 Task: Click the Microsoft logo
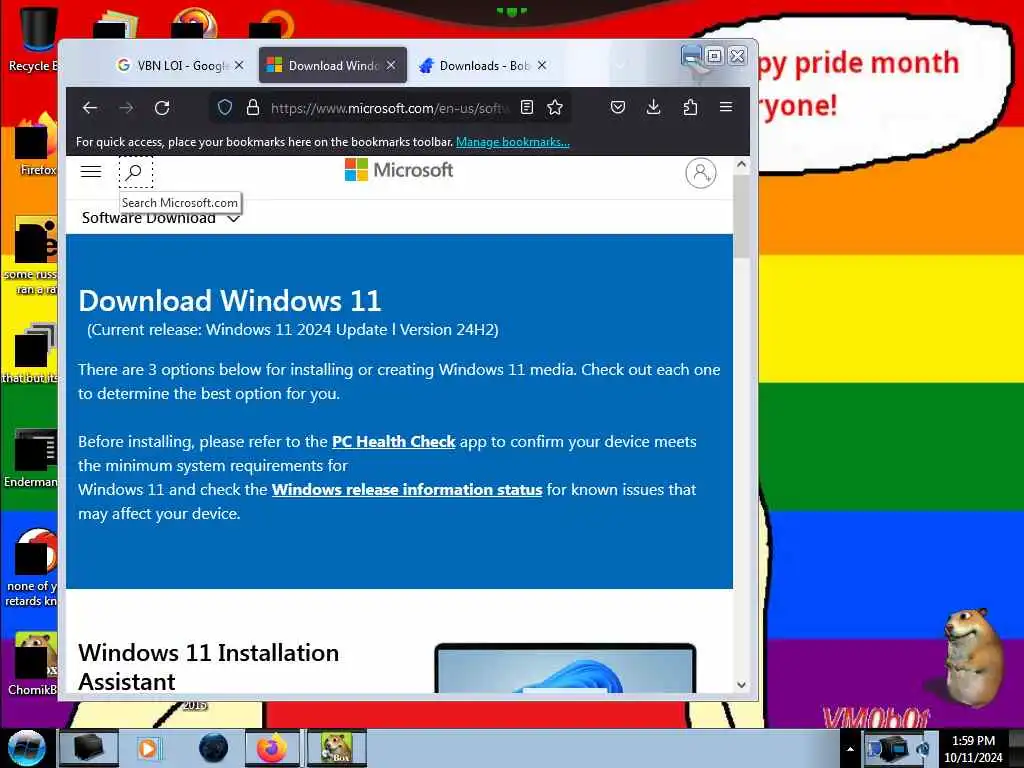click(x=398, y=170)
